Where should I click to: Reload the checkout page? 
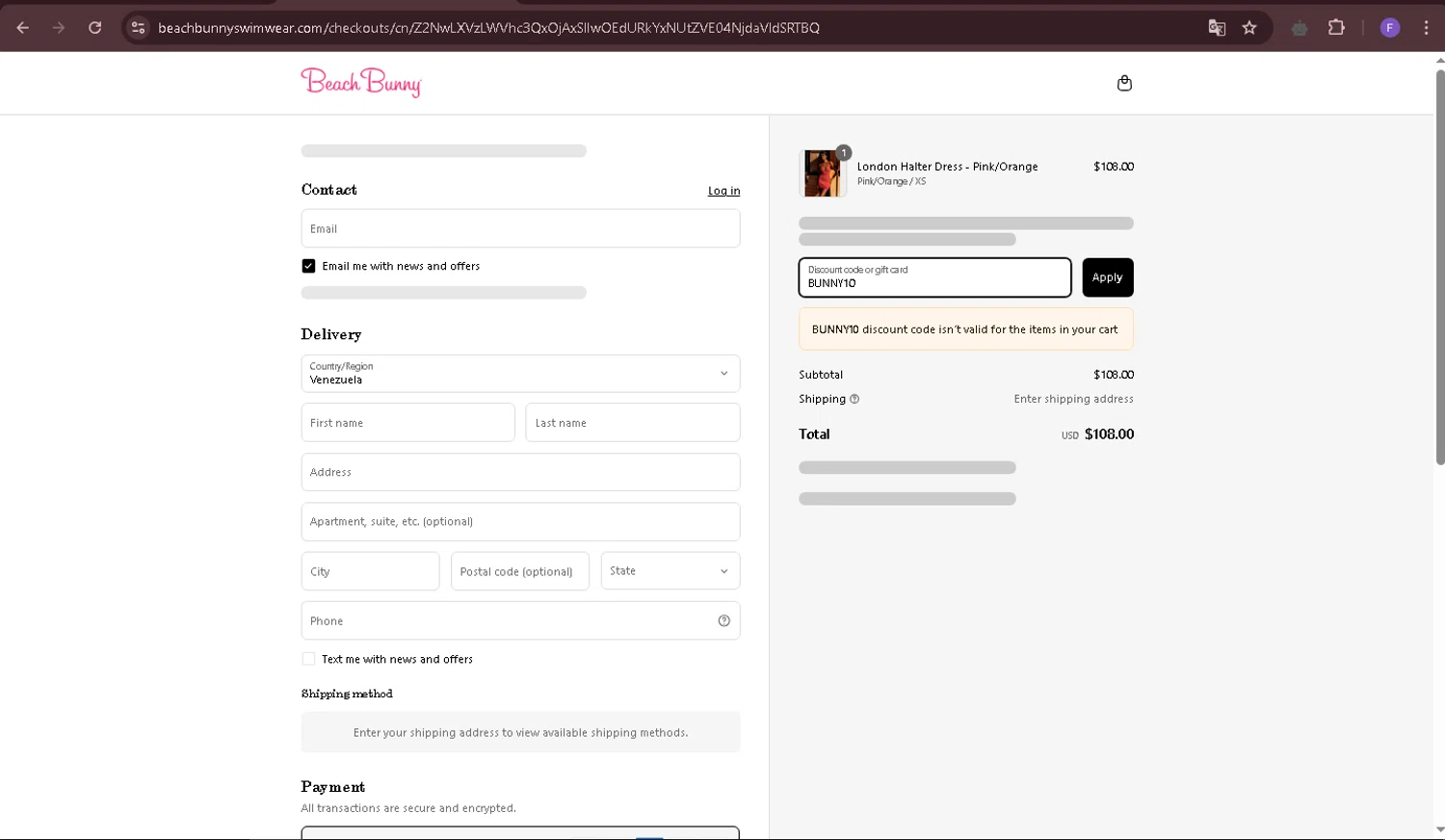[94, 28]
